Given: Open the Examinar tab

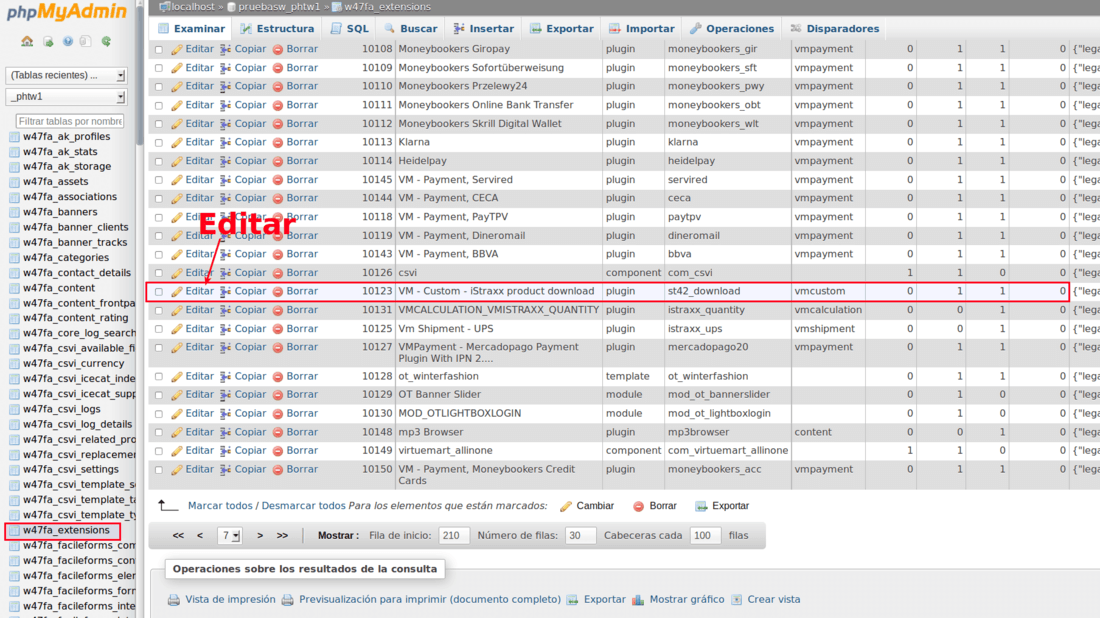Looking at the screenshot, I should click(x=191, y=29).
